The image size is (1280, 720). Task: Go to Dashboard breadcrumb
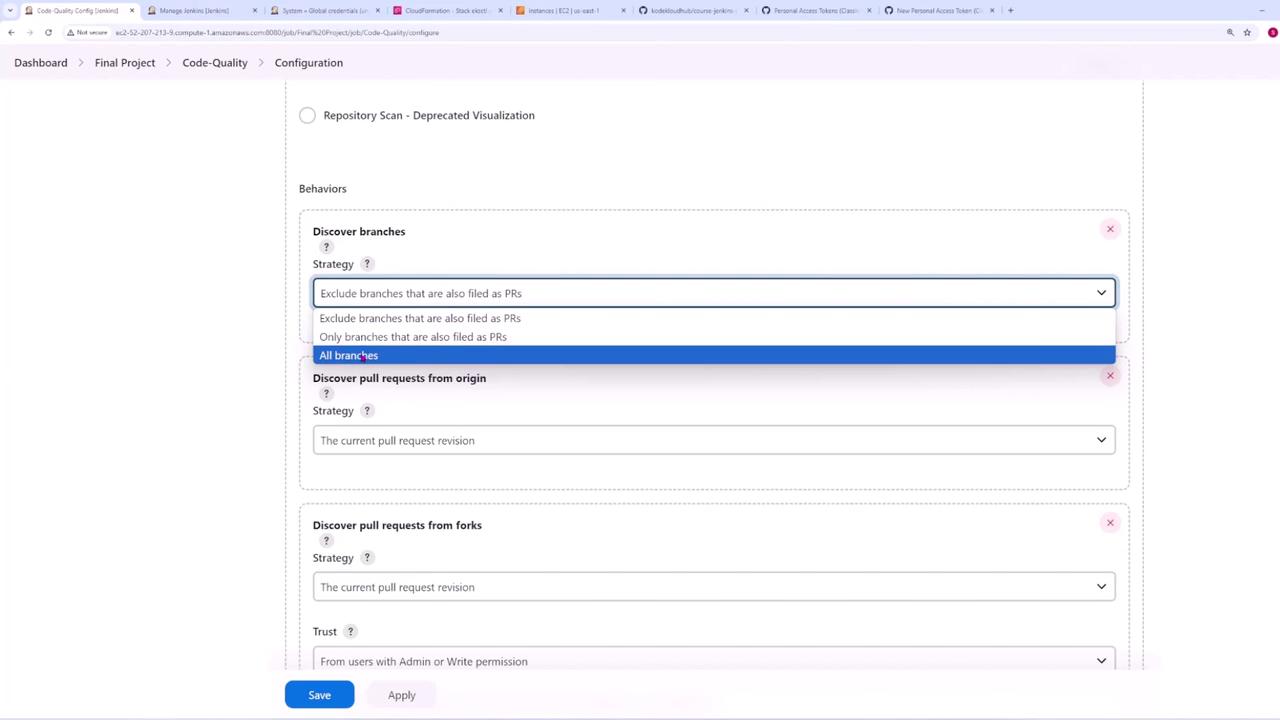pos(41,62)
